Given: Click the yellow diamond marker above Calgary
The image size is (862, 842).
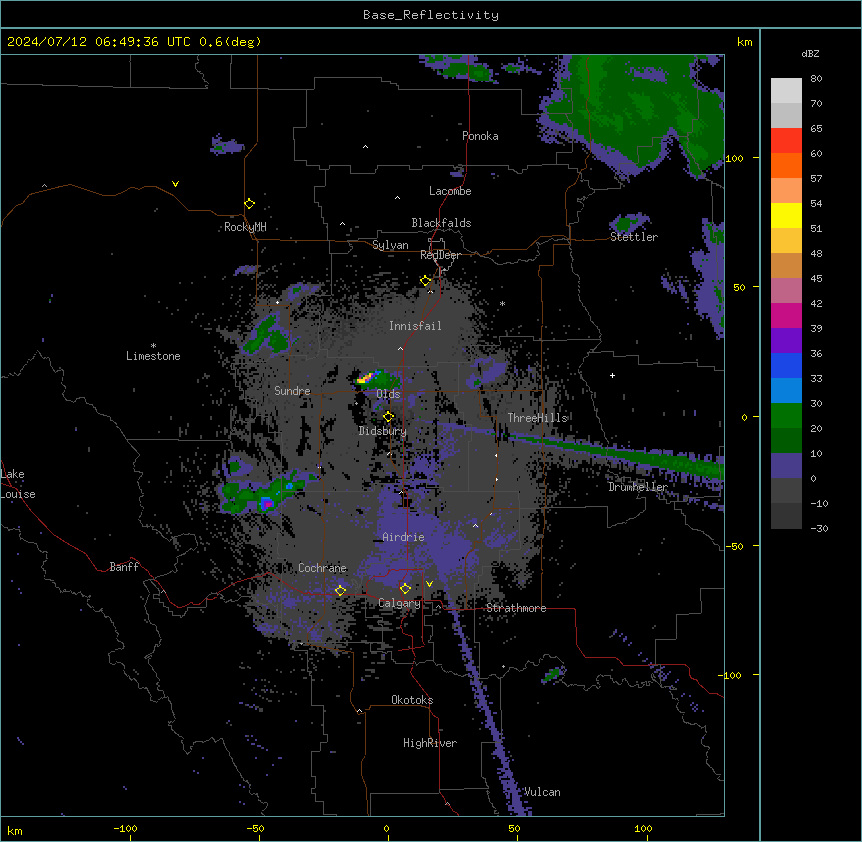Looking at the screenshot, I should 405,589.
